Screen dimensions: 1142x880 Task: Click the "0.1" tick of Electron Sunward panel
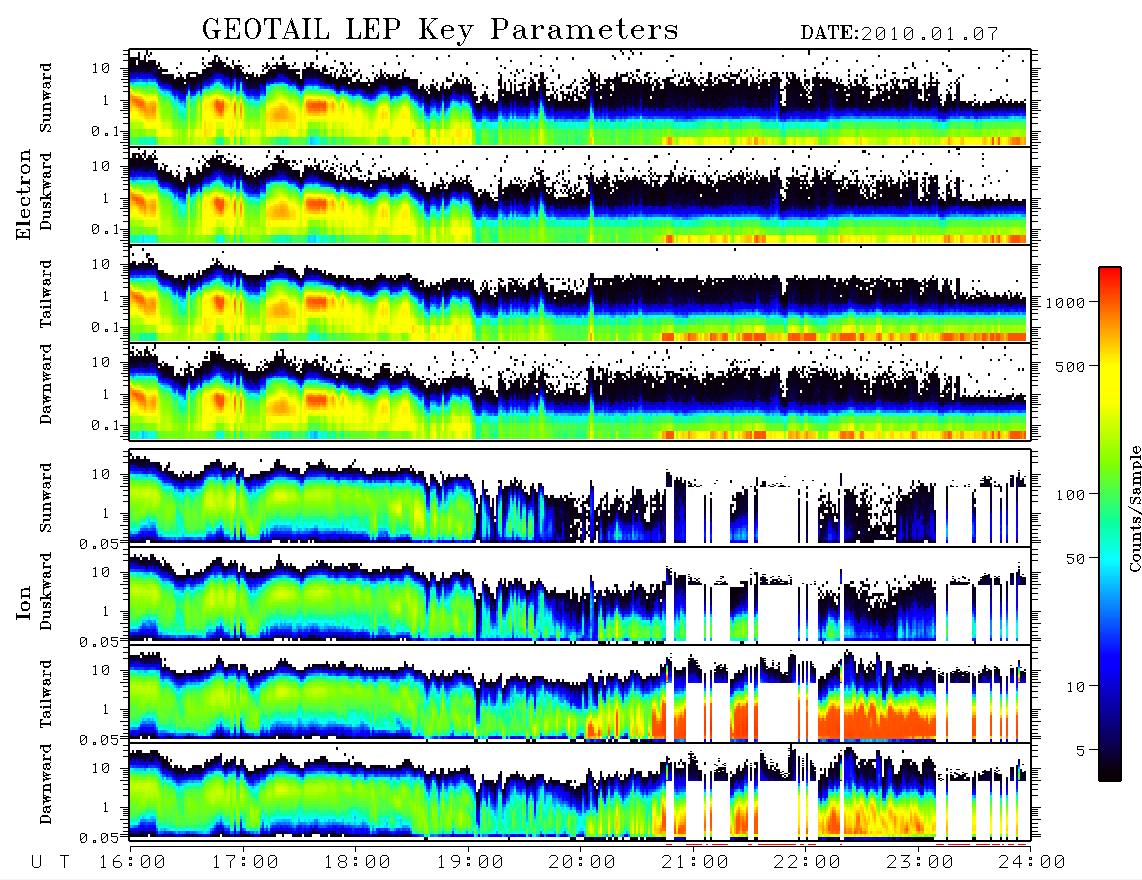(x=106, y=131)
